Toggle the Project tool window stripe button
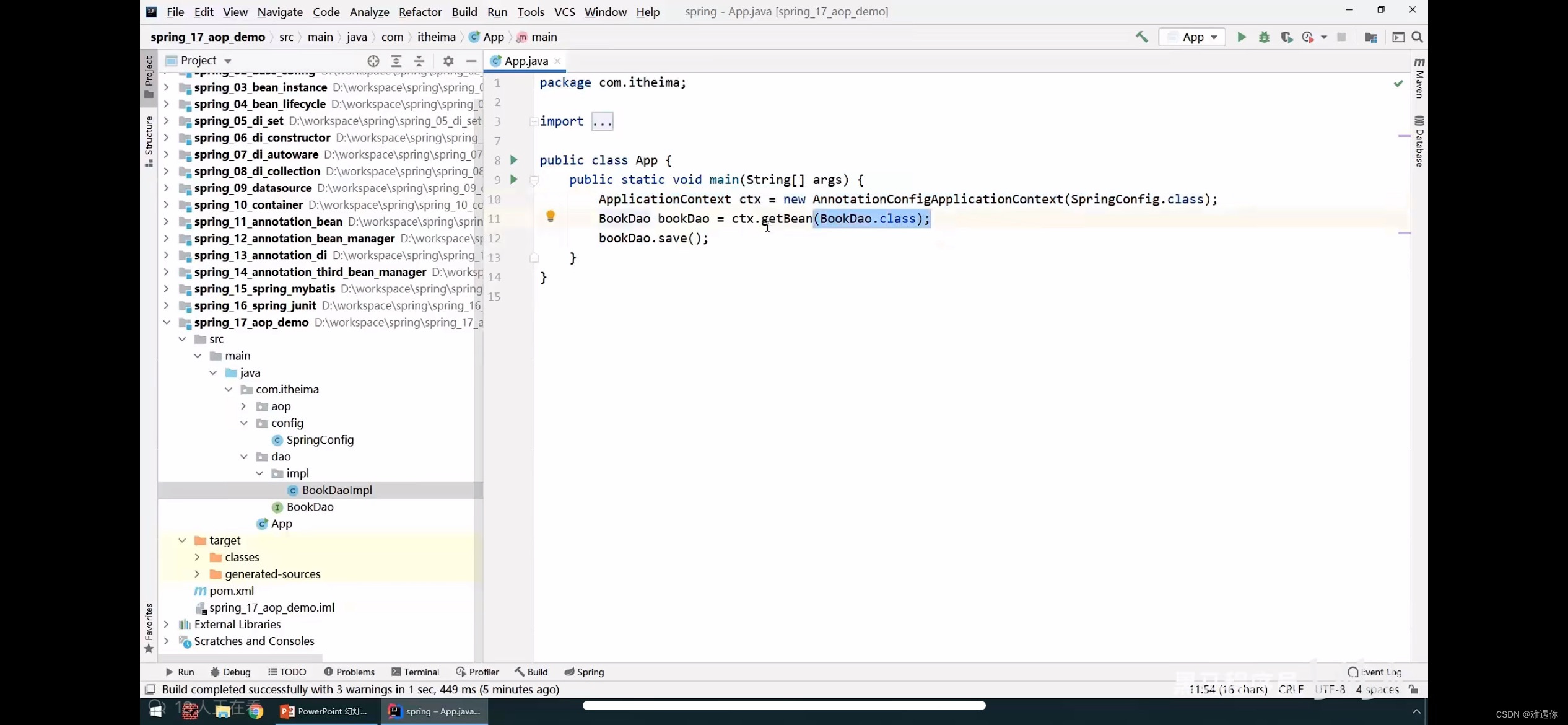1568x725 pixels. (149, 77)
